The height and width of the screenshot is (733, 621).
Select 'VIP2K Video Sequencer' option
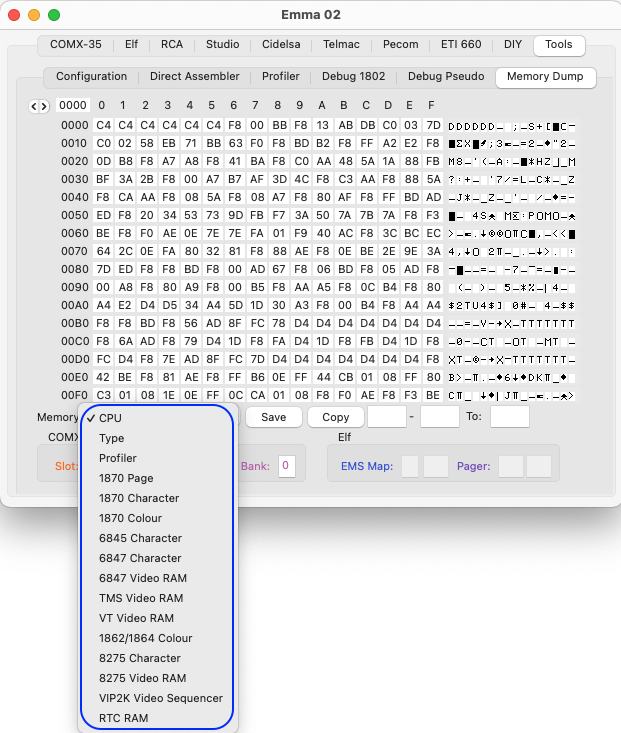coord(160,698)
